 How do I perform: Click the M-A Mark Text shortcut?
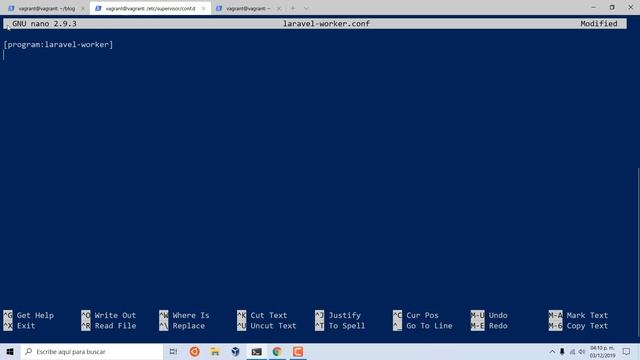coord(578,315)
